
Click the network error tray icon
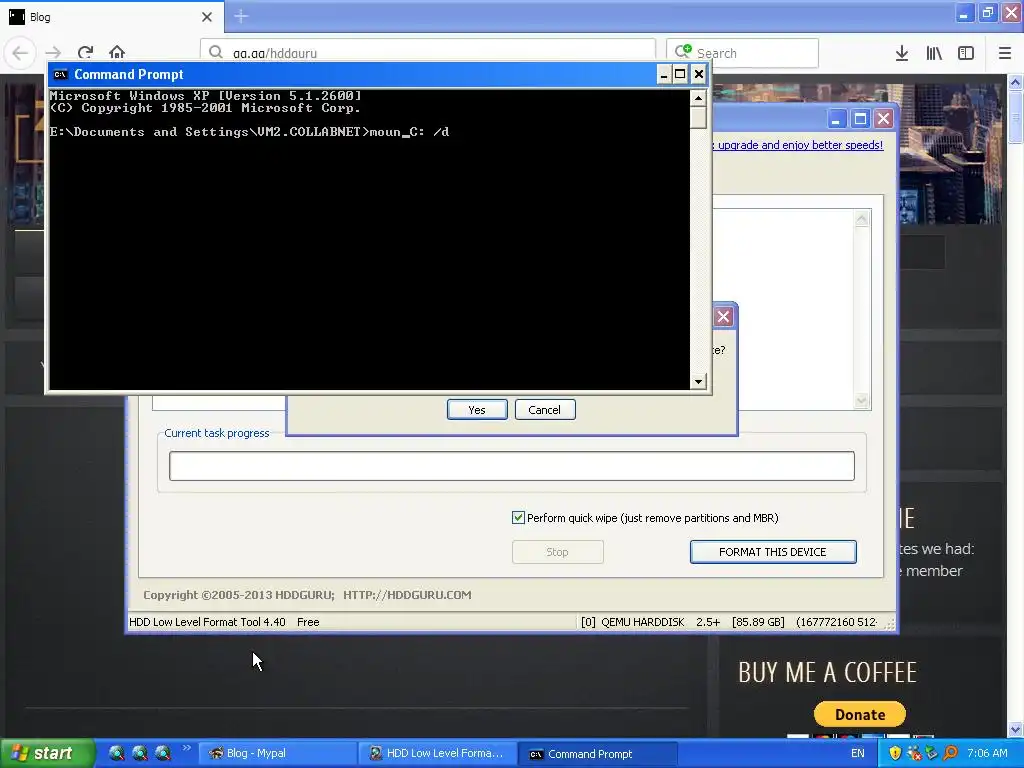914,753
